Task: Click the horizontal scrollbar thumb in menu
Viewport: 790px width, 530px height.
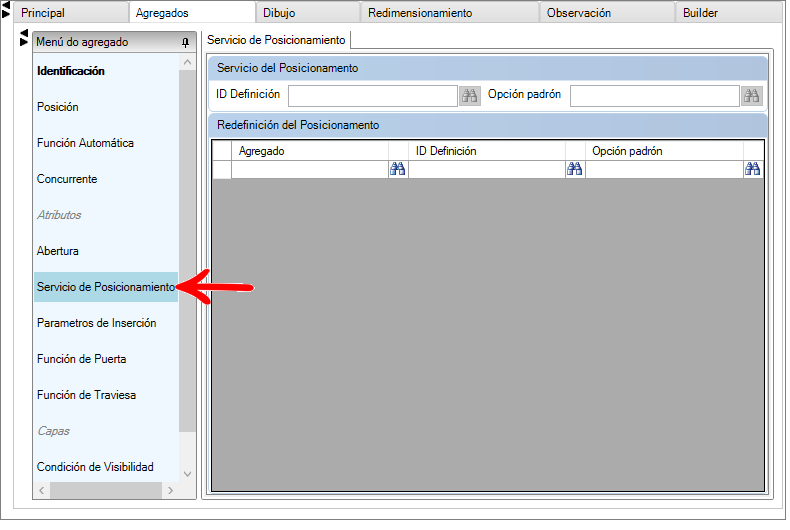Action: (106, 491)
